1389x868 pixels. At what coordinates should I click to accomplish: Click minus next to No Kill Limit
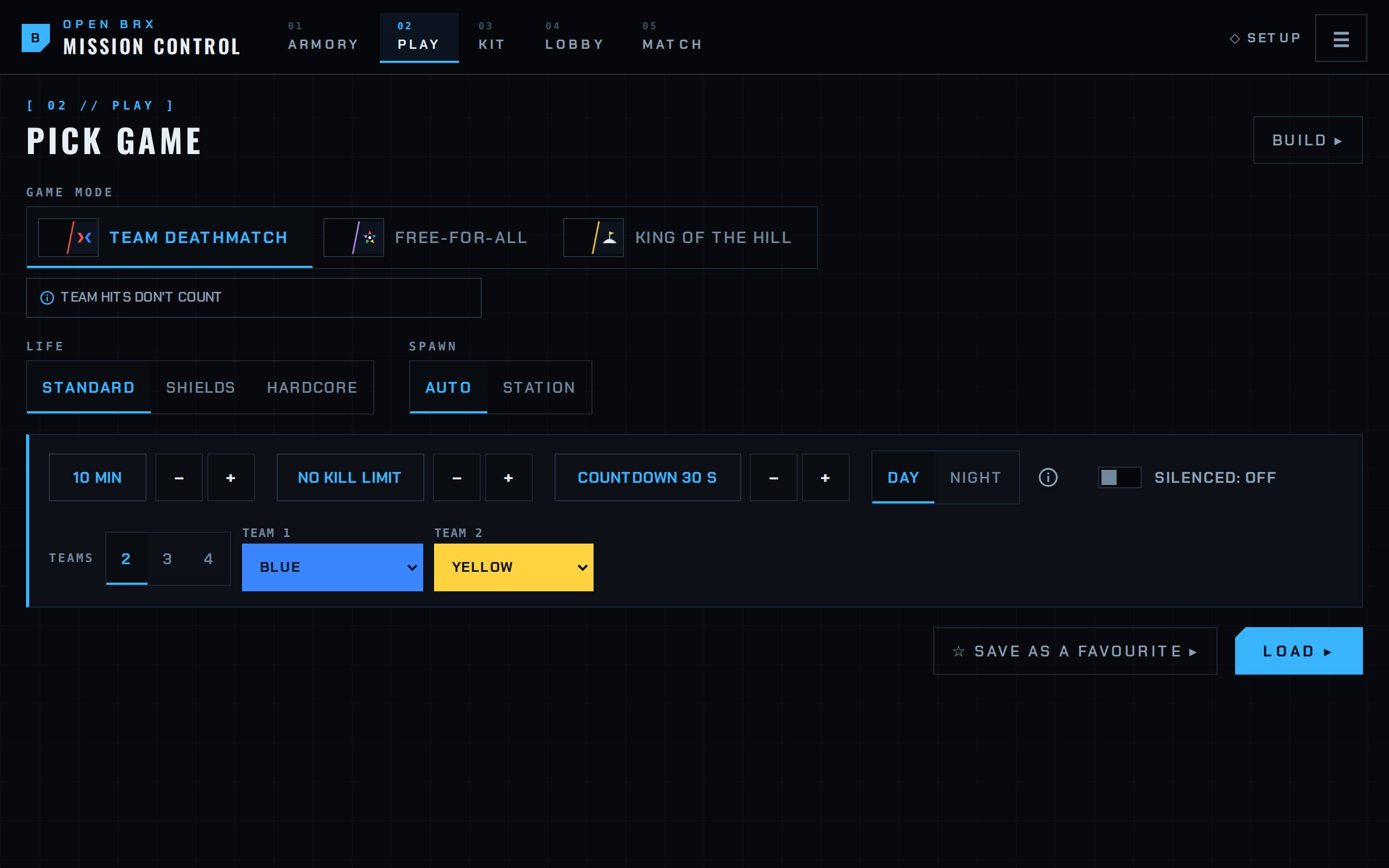pyautogui.click(x=457, y=477)
